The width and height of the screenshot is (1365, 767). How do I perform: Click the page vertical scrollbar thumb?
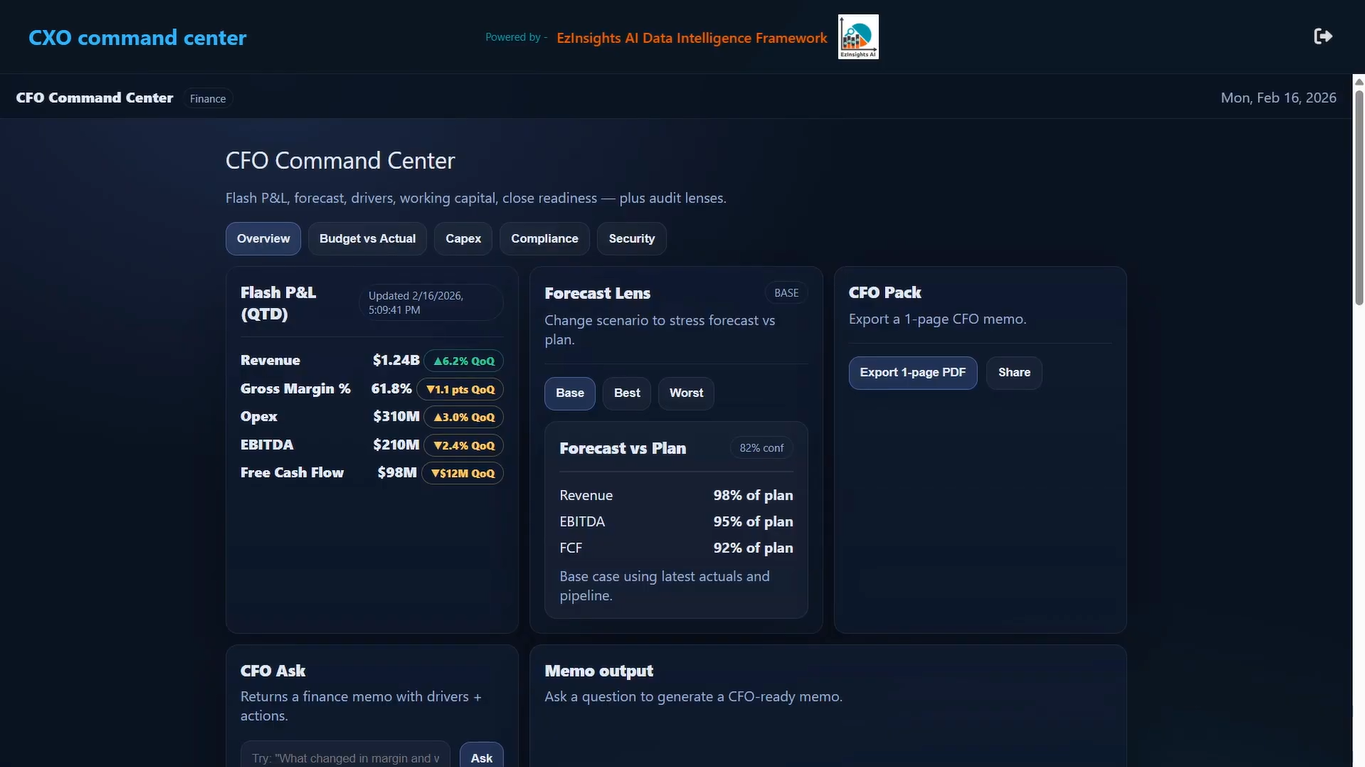[x=1358, y=196]
